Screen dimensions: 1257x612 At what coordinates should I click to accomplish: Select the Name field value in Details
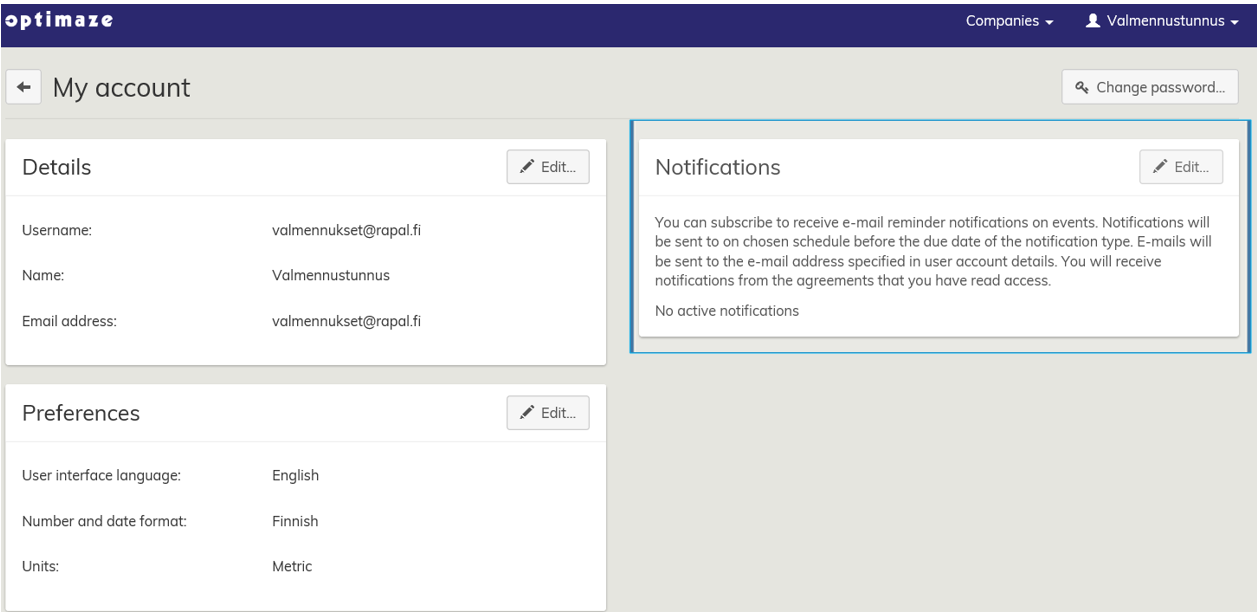[330, 276]
